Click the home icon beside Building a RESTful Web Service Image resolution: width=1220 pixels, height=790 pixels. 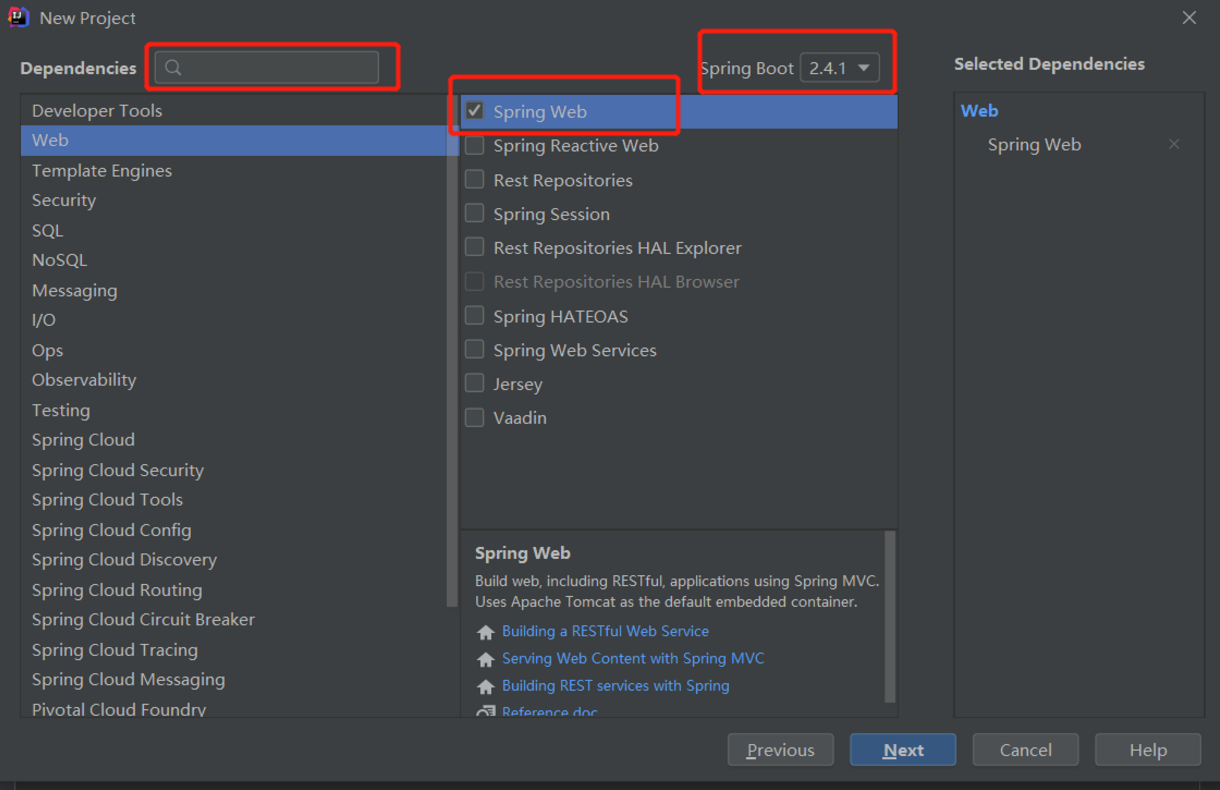tap(486, 632)
